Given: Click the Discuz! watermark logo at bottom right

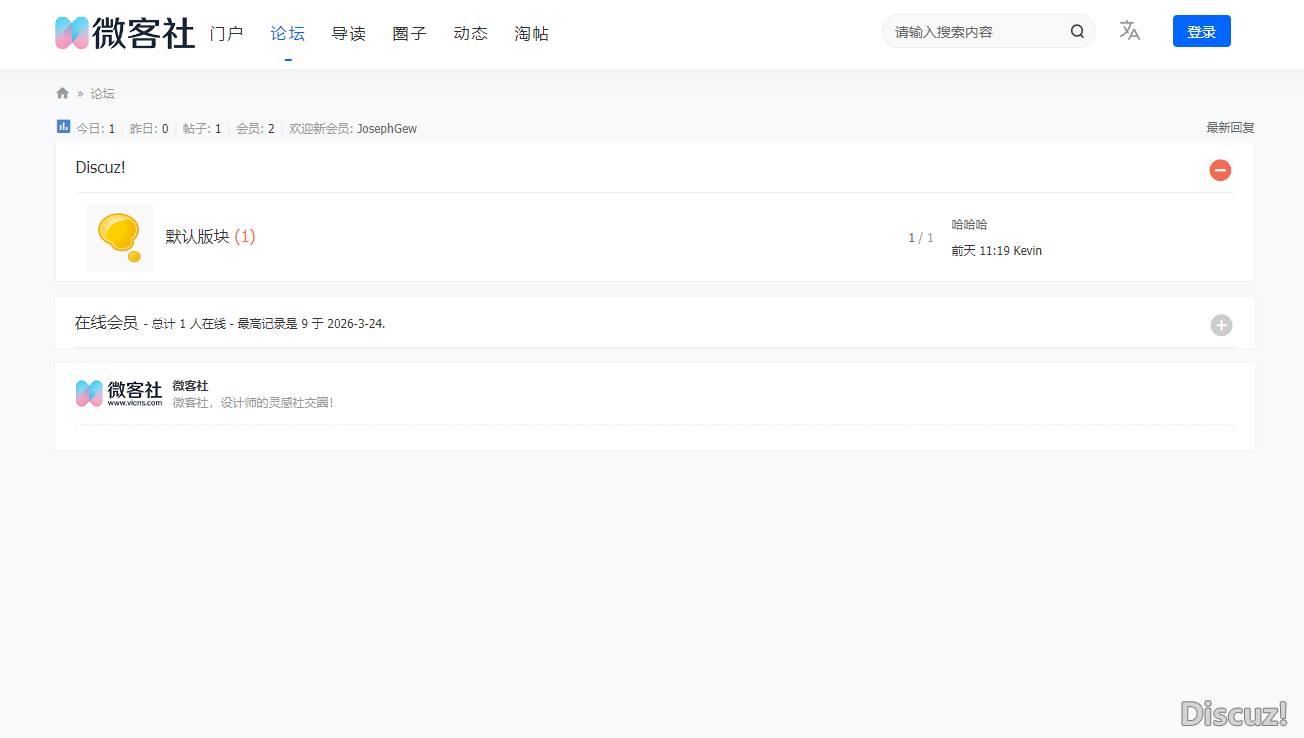Looking at the screenshot, I should (x=1233, y=713).
